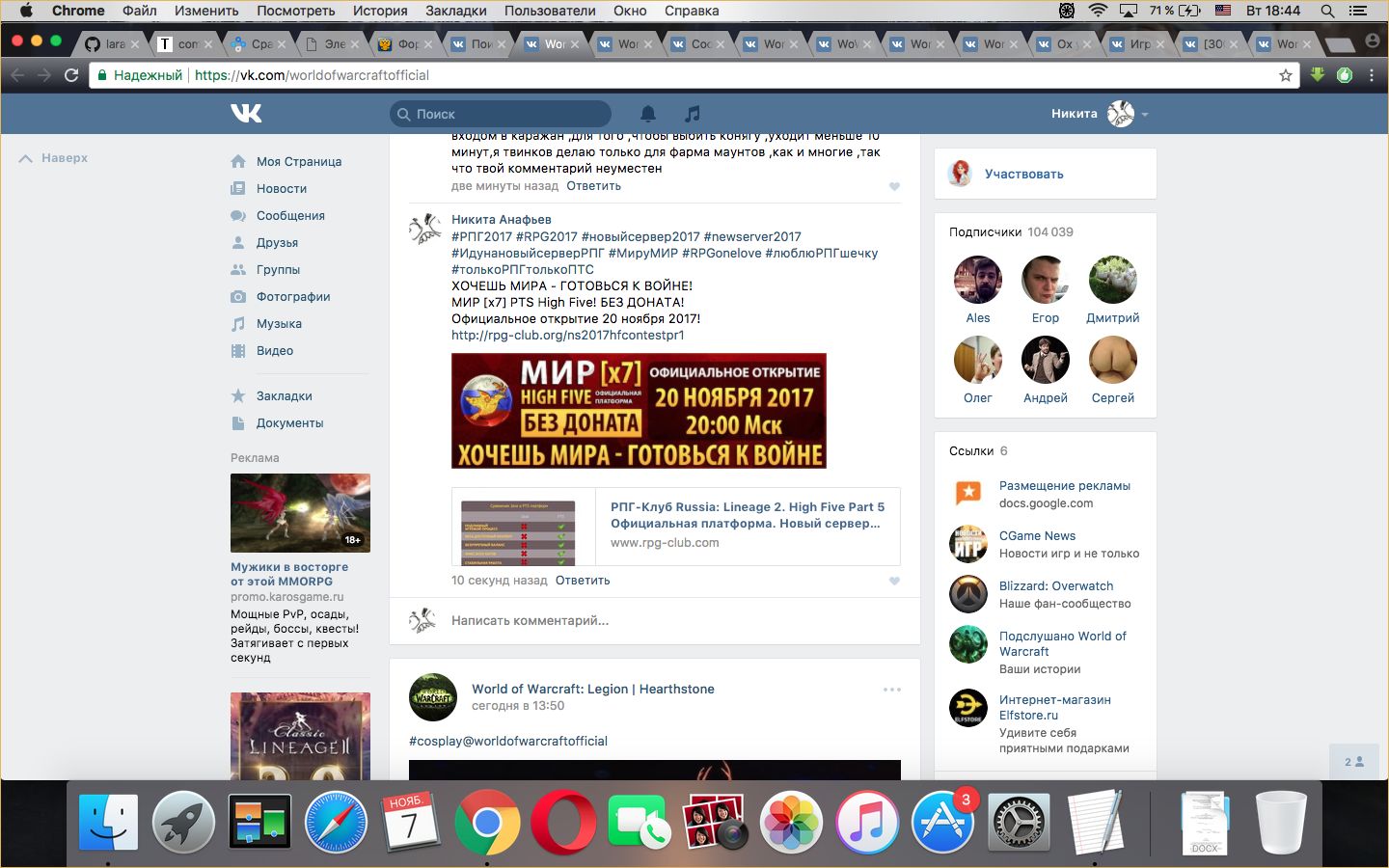Open the Интернет-магазин Elfstore.ru link

point(1055,708)
